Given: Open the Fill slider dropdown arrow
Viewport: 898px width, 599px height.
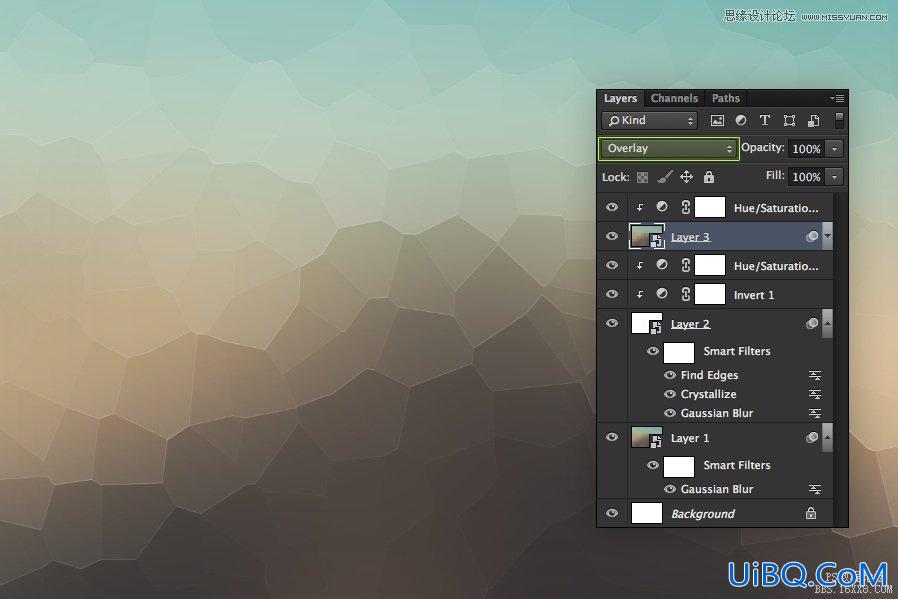Looking at the screenshot, I should [834, 177].
